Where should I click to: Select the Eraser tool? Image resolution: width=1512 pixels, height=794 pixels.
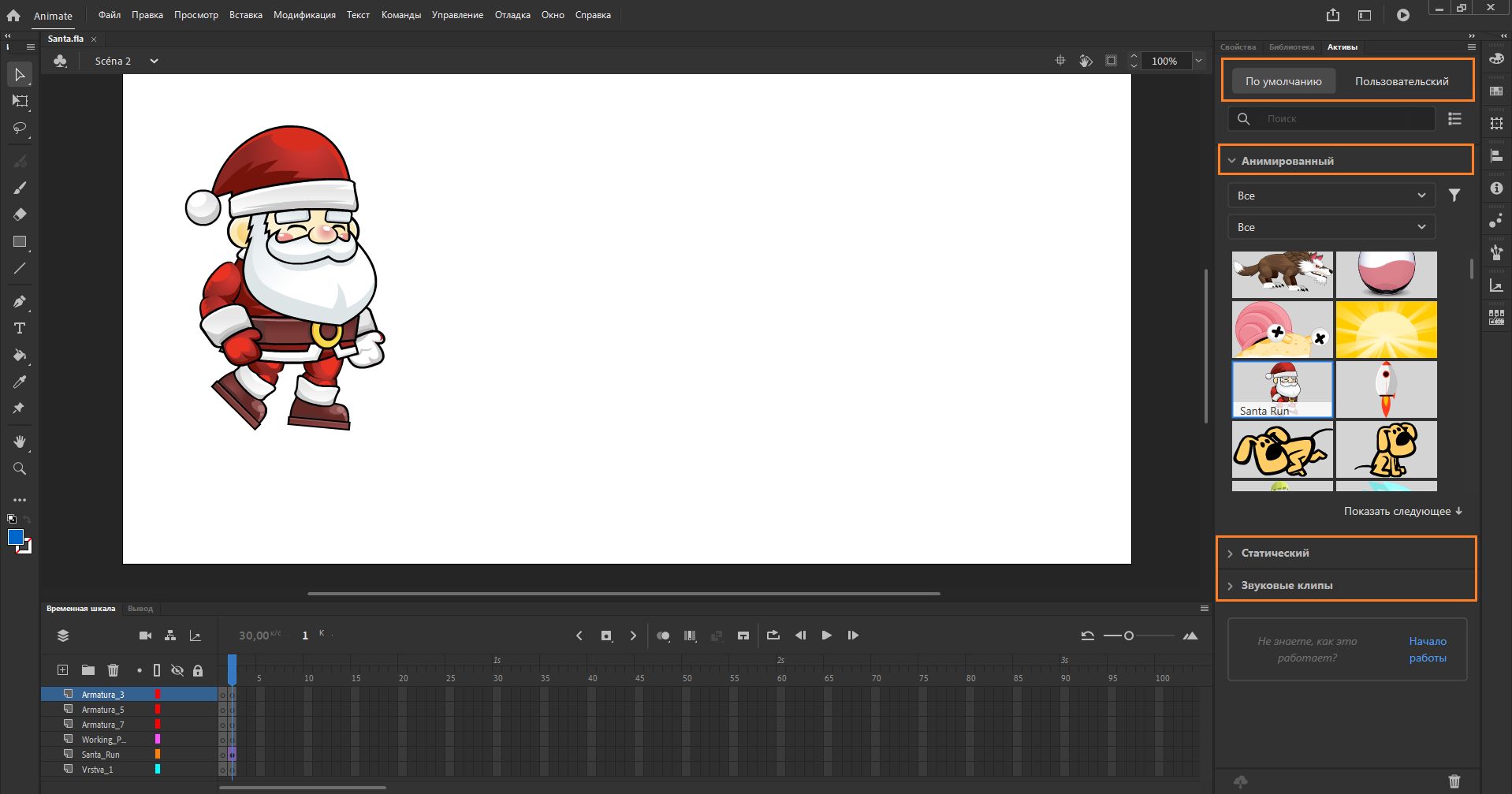coord(20,214)
